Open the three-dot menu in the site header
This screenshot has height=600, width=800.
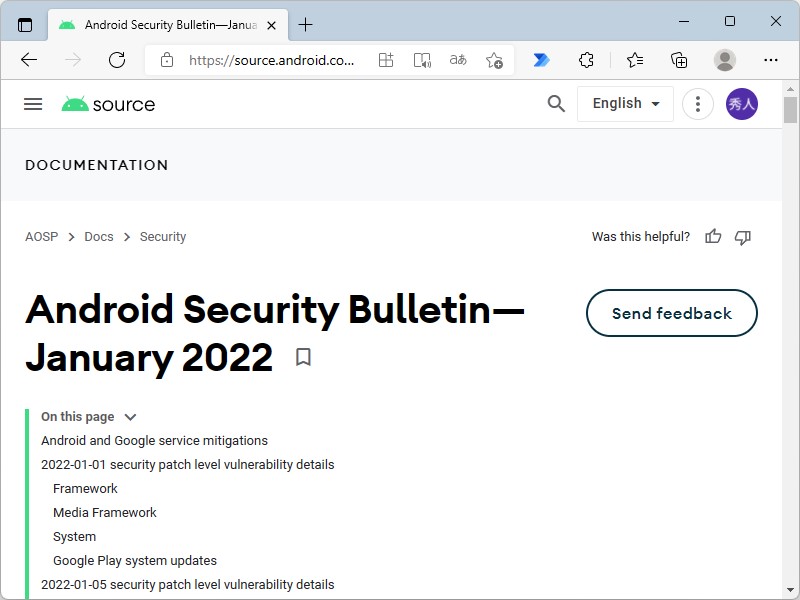[x=698, y=103]
